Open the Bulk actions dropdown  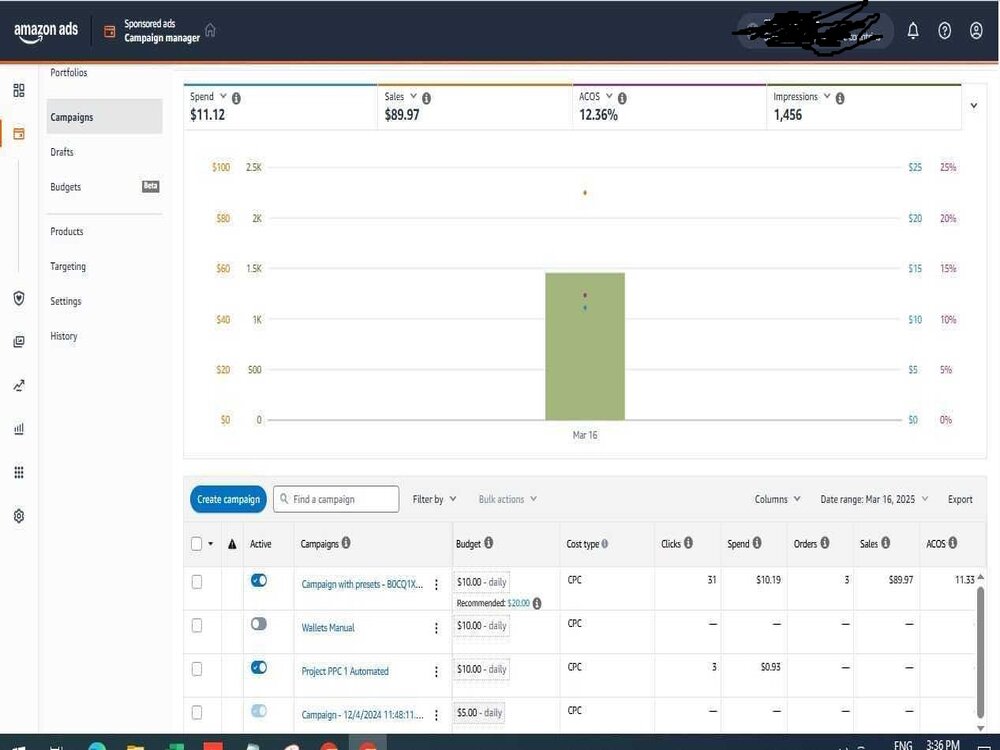(x=508, y=499)
